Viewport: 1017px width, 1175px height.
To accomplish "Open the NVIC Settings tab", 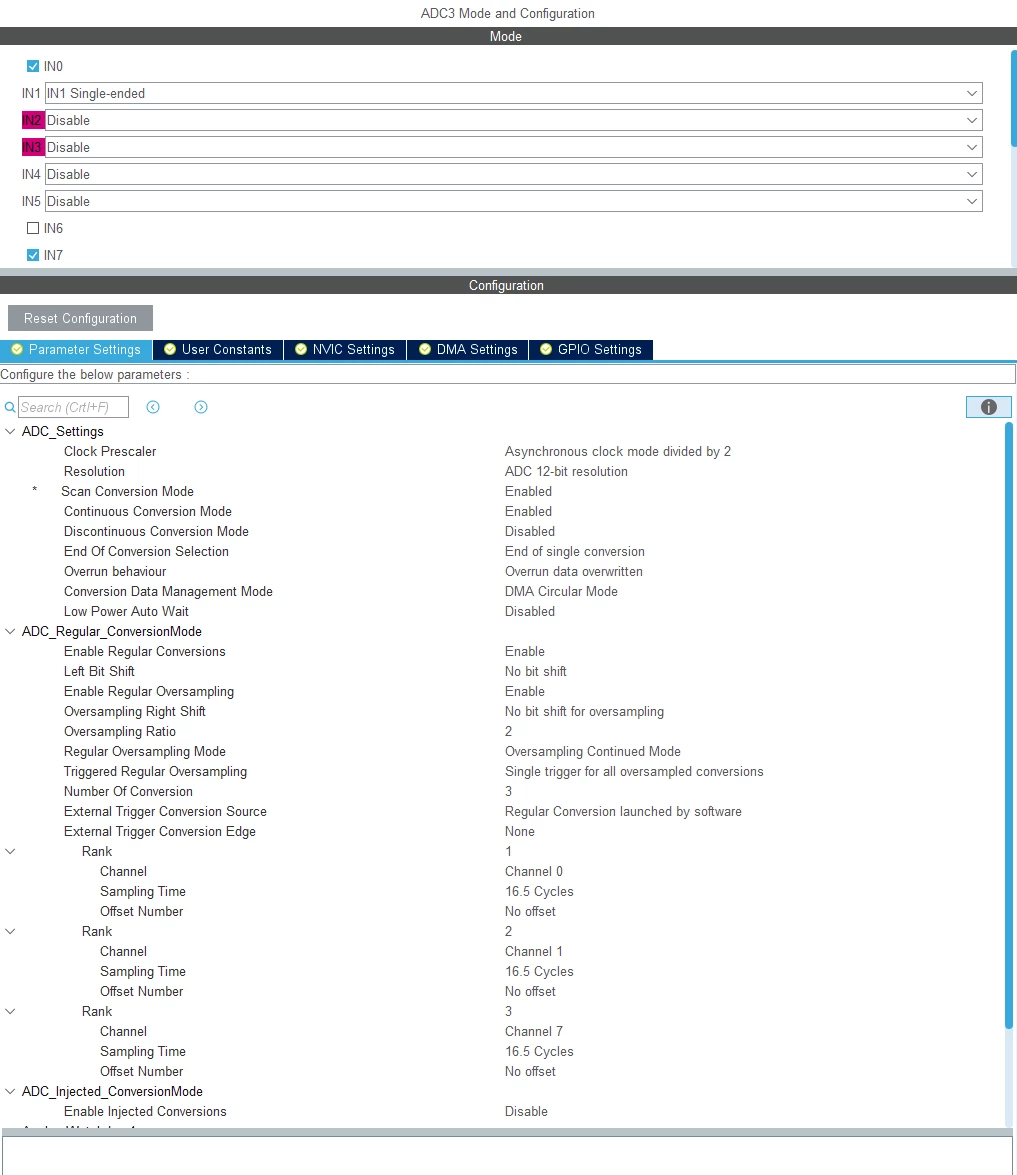I will (x=345, y=350).
